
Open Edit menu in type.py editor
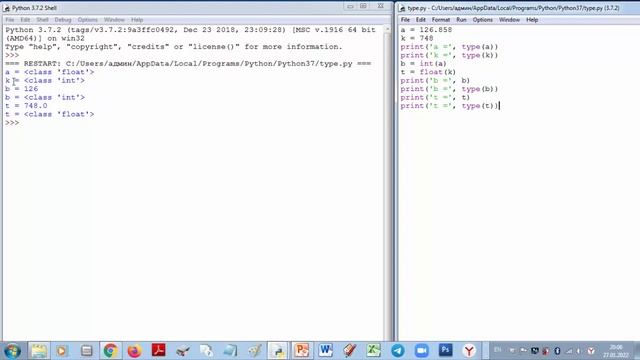click(x=421, y=20)
